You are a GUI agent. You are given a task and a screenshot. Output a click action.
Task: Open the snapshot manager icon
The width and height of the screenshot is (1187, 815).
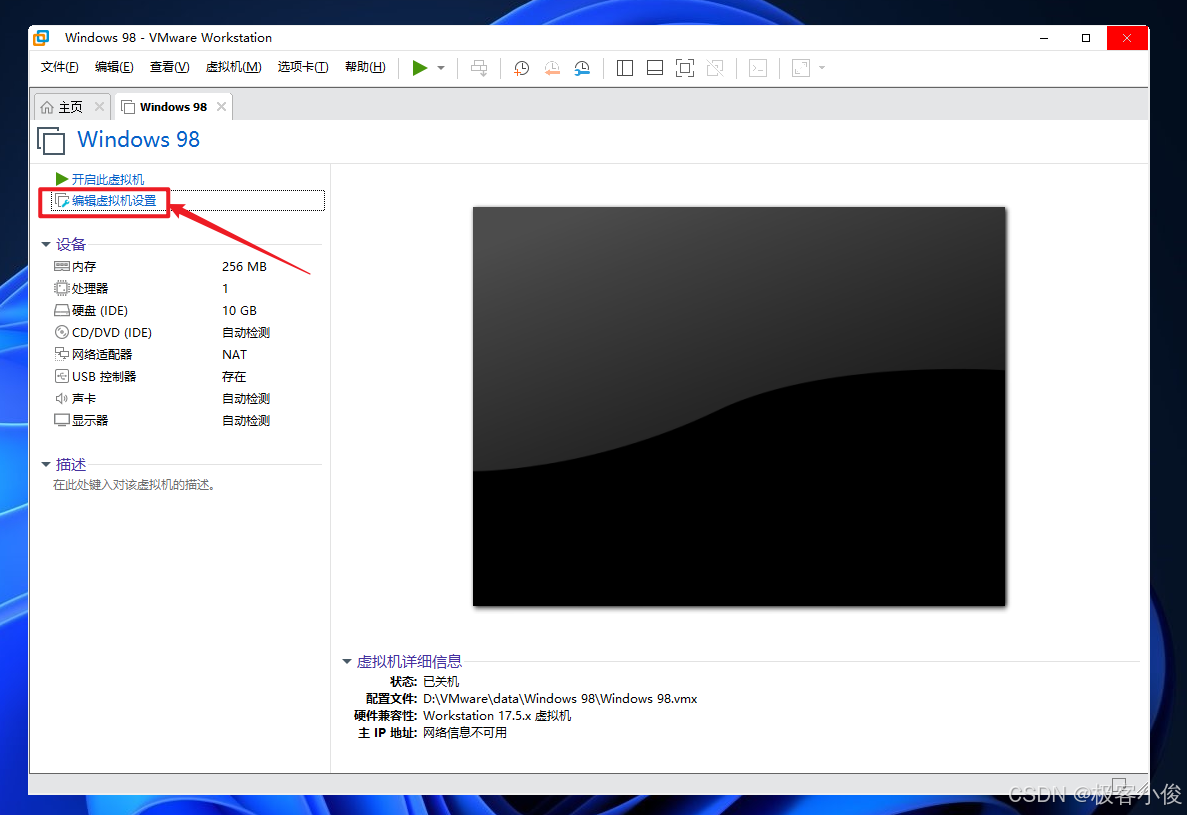(x=582, y=68)
